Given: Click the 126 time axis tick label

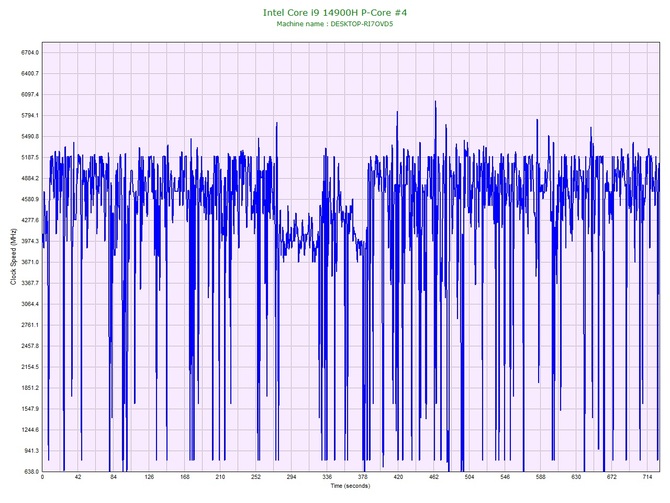Looking at the screenshot, I should (x=149, y=477).
